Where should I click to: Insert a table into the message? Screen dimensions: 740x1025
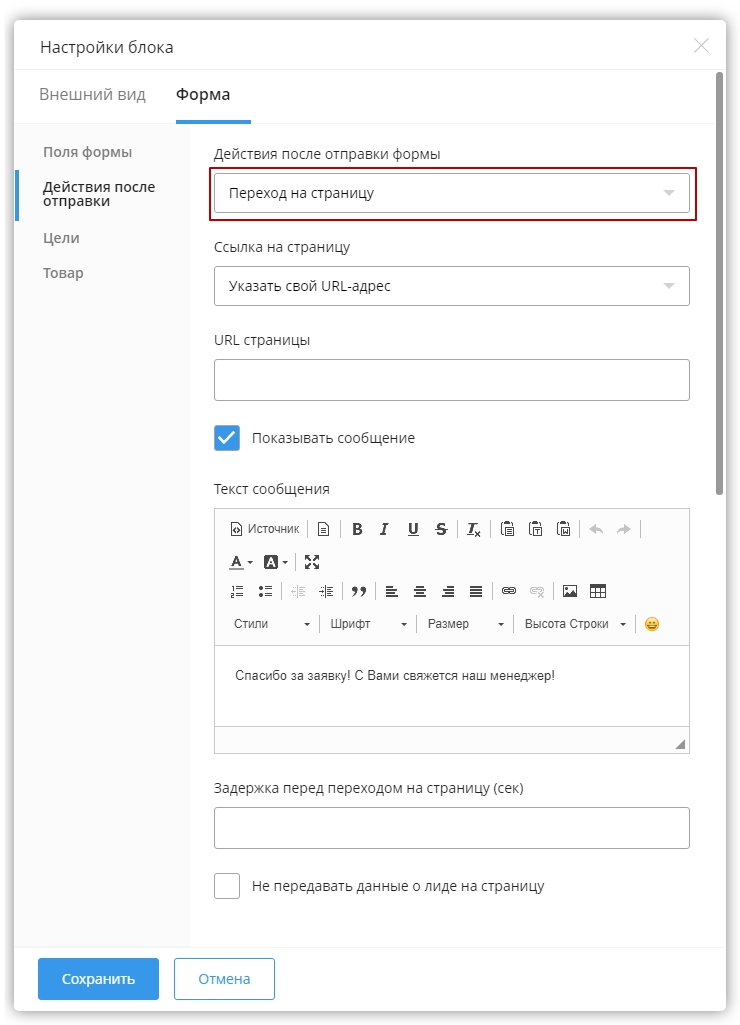point(598,591)
